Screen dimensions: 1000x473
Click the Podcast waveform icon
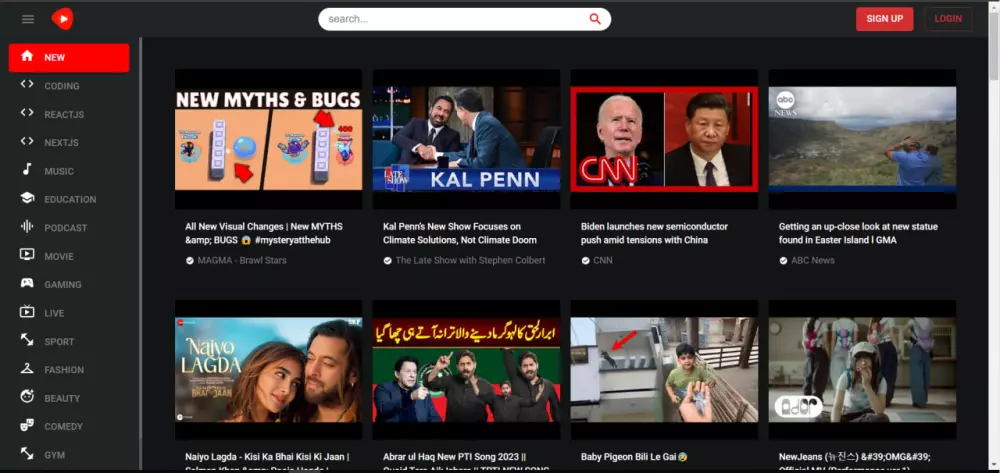[x=27, y=226]
